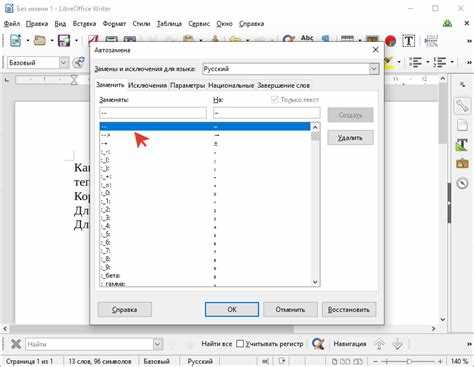Click the unordered list toolbar icon
Viewport: 474px width, 367px height.
[415, 62]
